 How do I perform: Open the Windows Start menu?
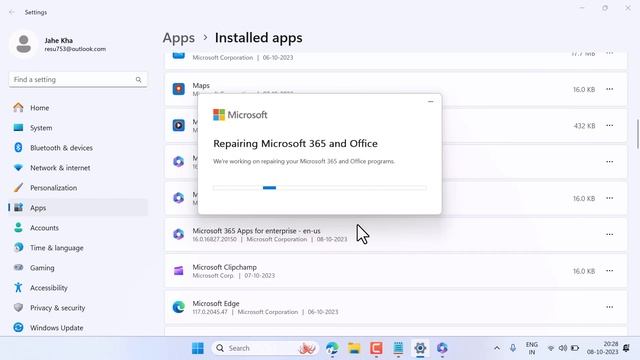(198, 348)
